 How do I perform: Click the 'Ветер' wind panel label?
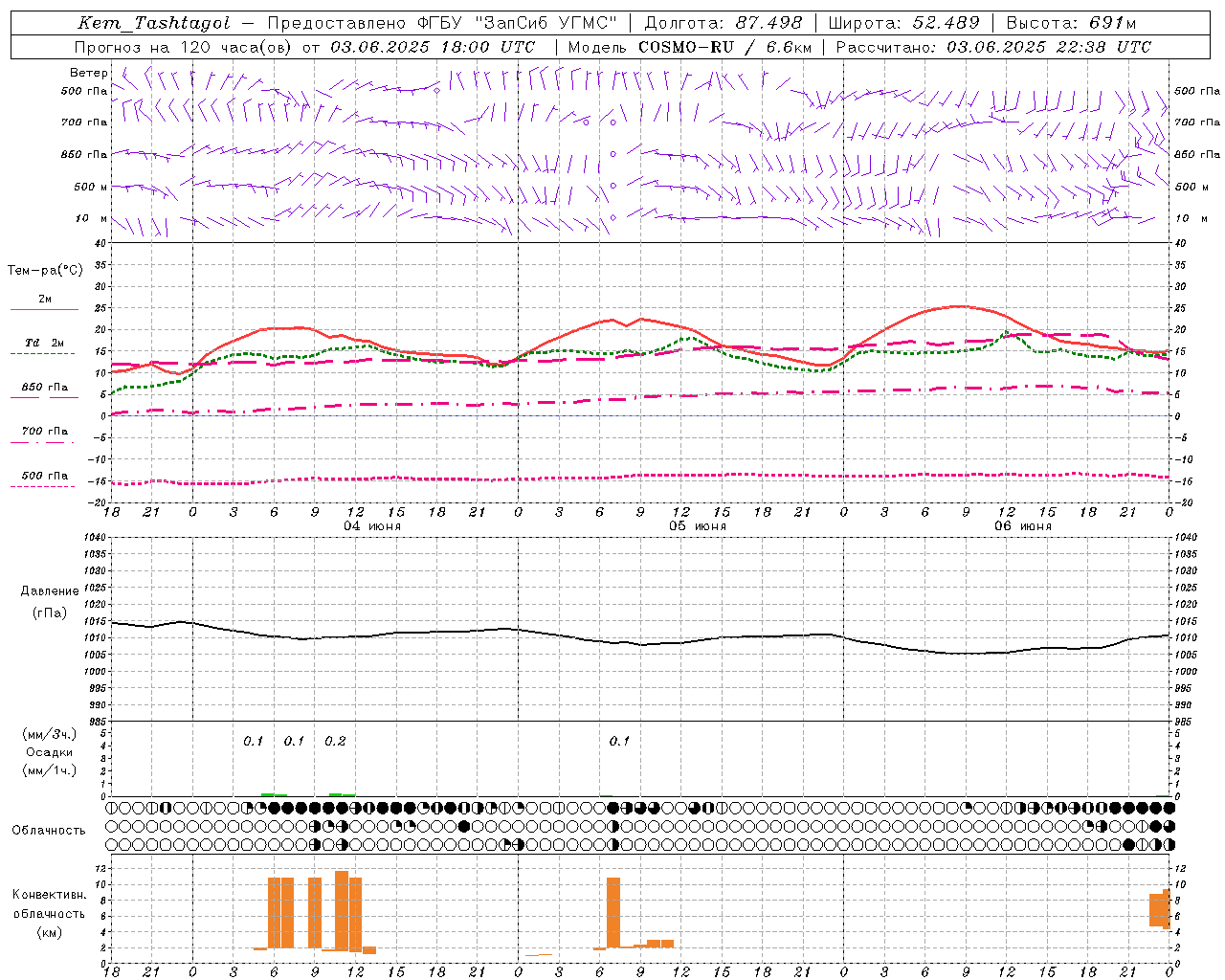(89, 73)
